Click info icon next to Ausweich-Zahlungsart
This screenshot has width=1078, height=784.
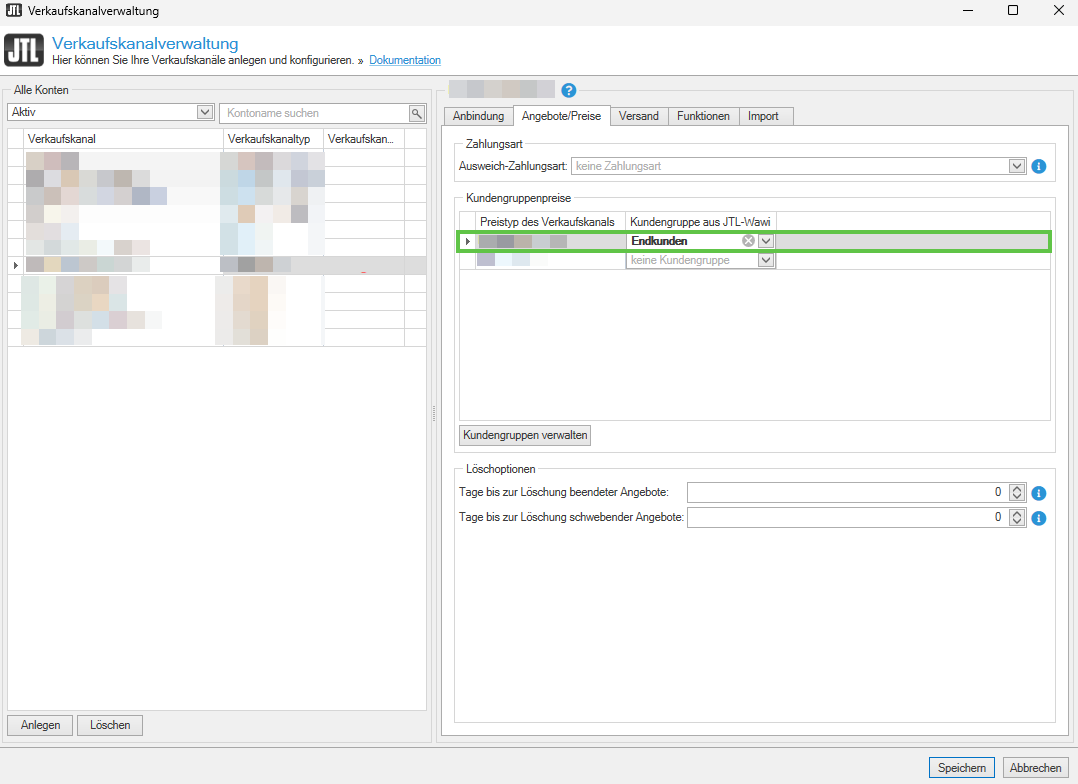[1038, 166]
